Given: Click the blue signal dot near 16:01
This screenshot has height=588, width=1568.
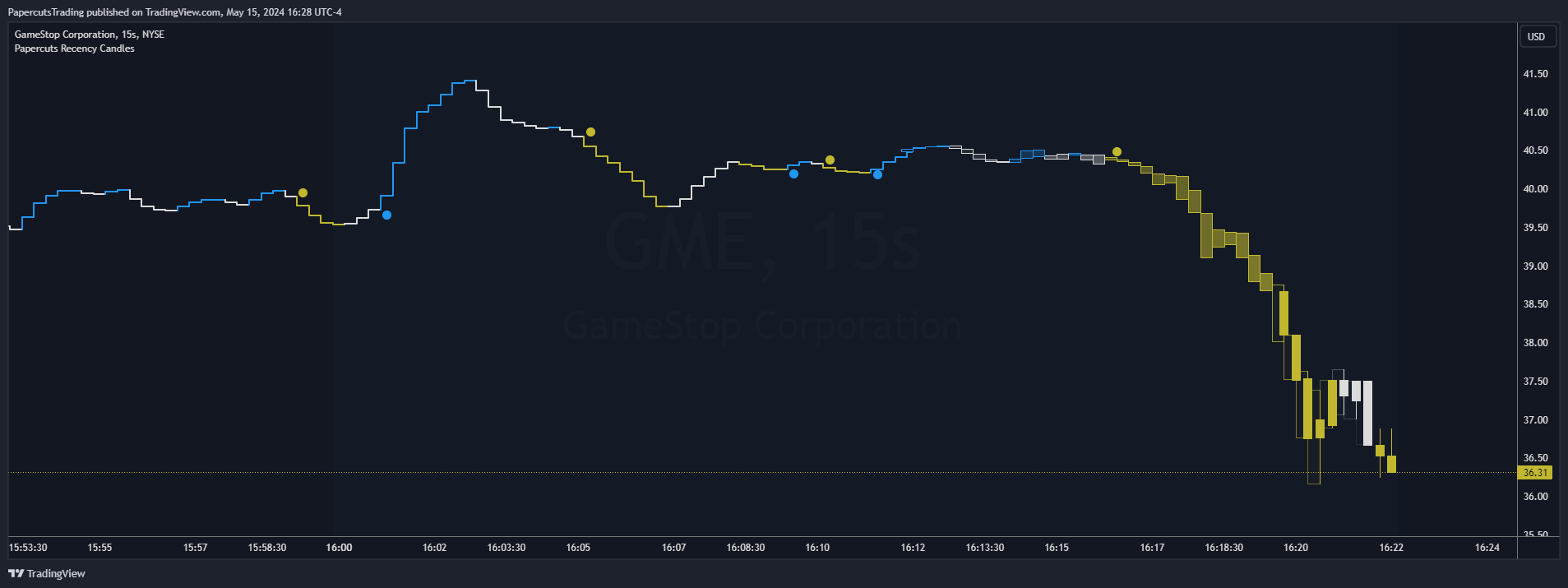Looking at the screenshot, I should point(386,215).
